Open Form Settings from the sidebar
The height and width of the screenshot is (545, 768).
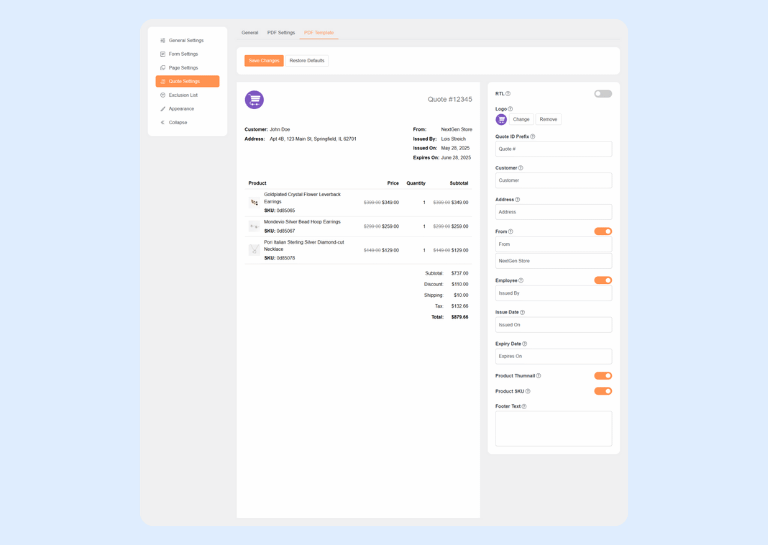(183, 54)
